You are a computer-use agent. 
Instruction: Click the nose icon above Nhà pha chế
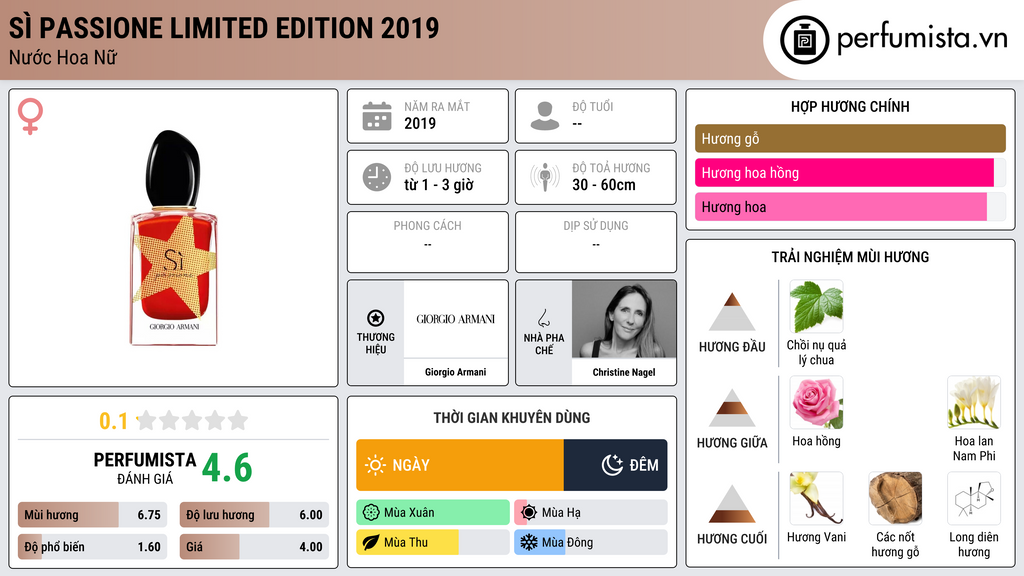pyautogui.click(x=544, y=318)
